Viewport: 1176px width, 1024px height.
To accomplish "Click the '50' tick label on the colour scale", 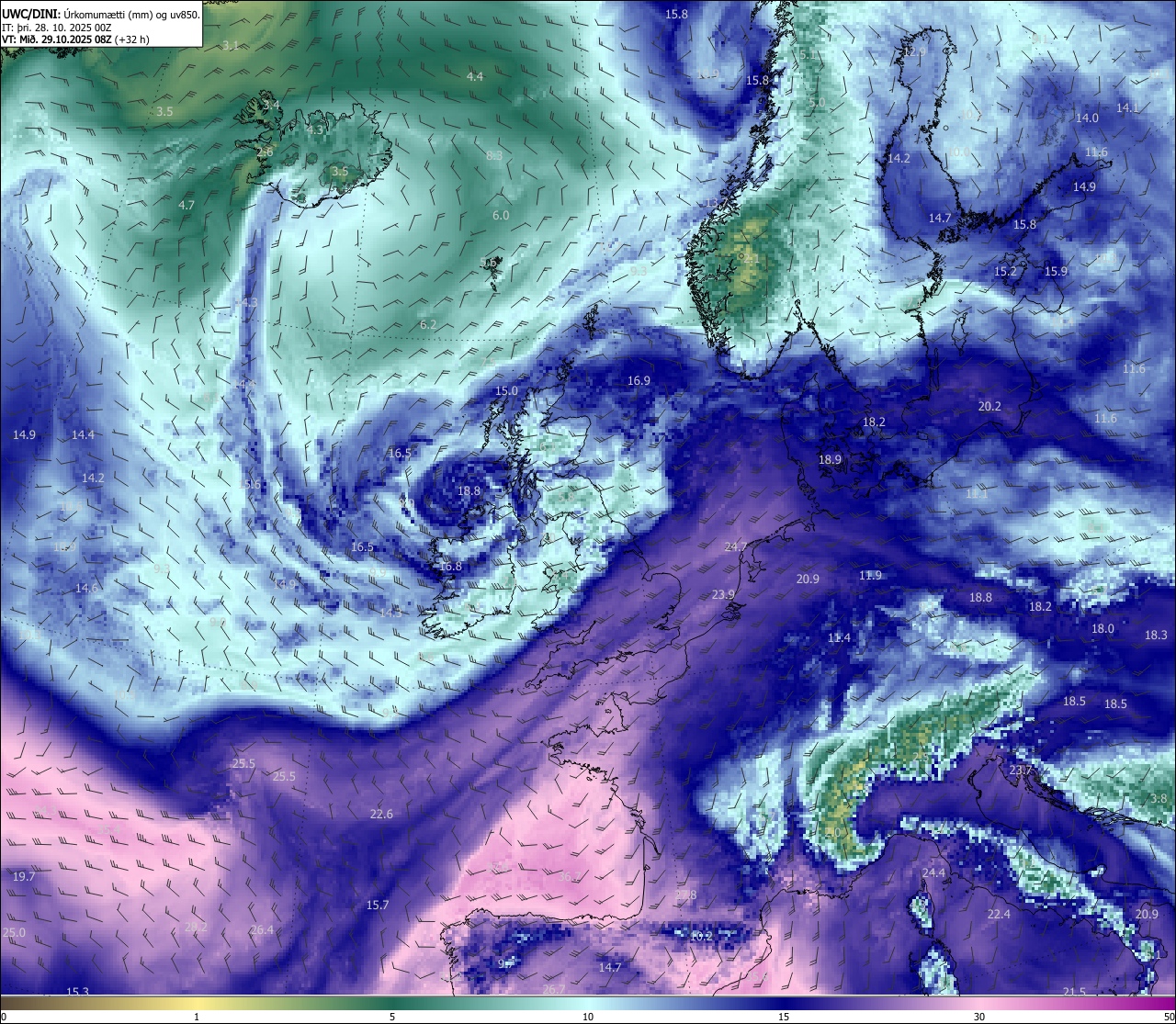I will pos(1169,1017).
